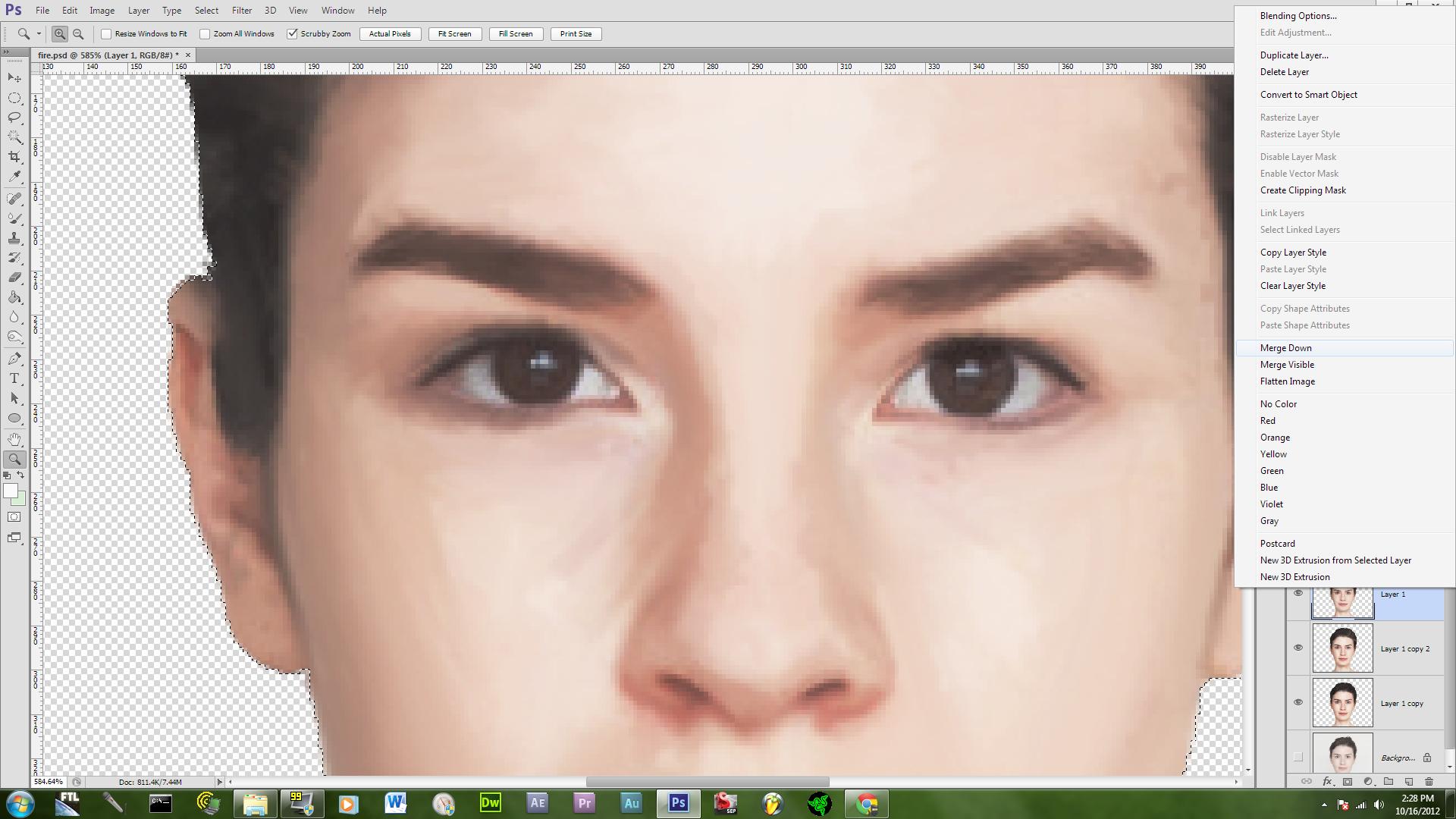Screen dimensions: 1456x819
Task: Click the Zoom In mode icon
Action: pyautogui.click(x=59, y=33)
